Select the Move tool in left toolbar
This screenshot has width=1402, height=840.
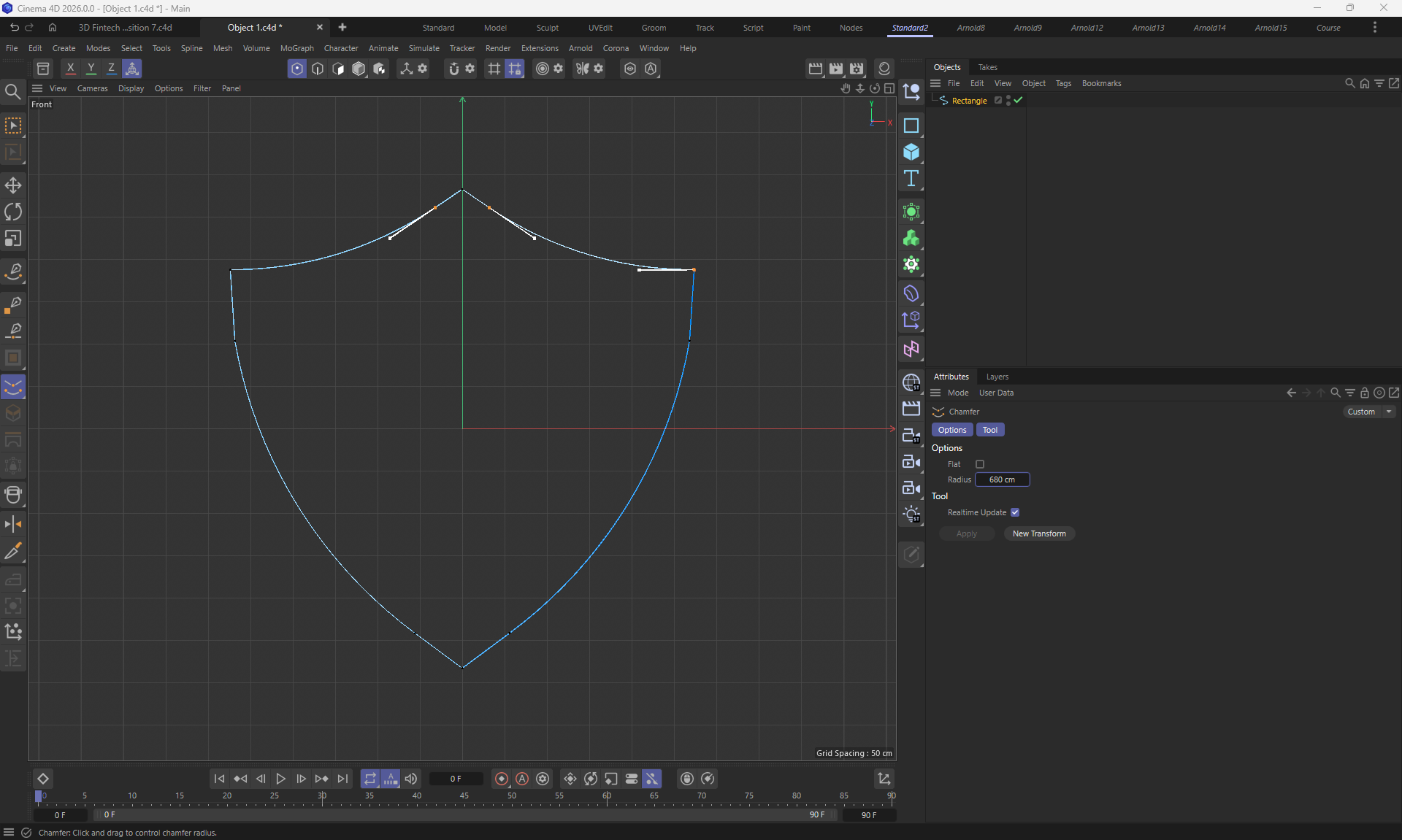13,185
